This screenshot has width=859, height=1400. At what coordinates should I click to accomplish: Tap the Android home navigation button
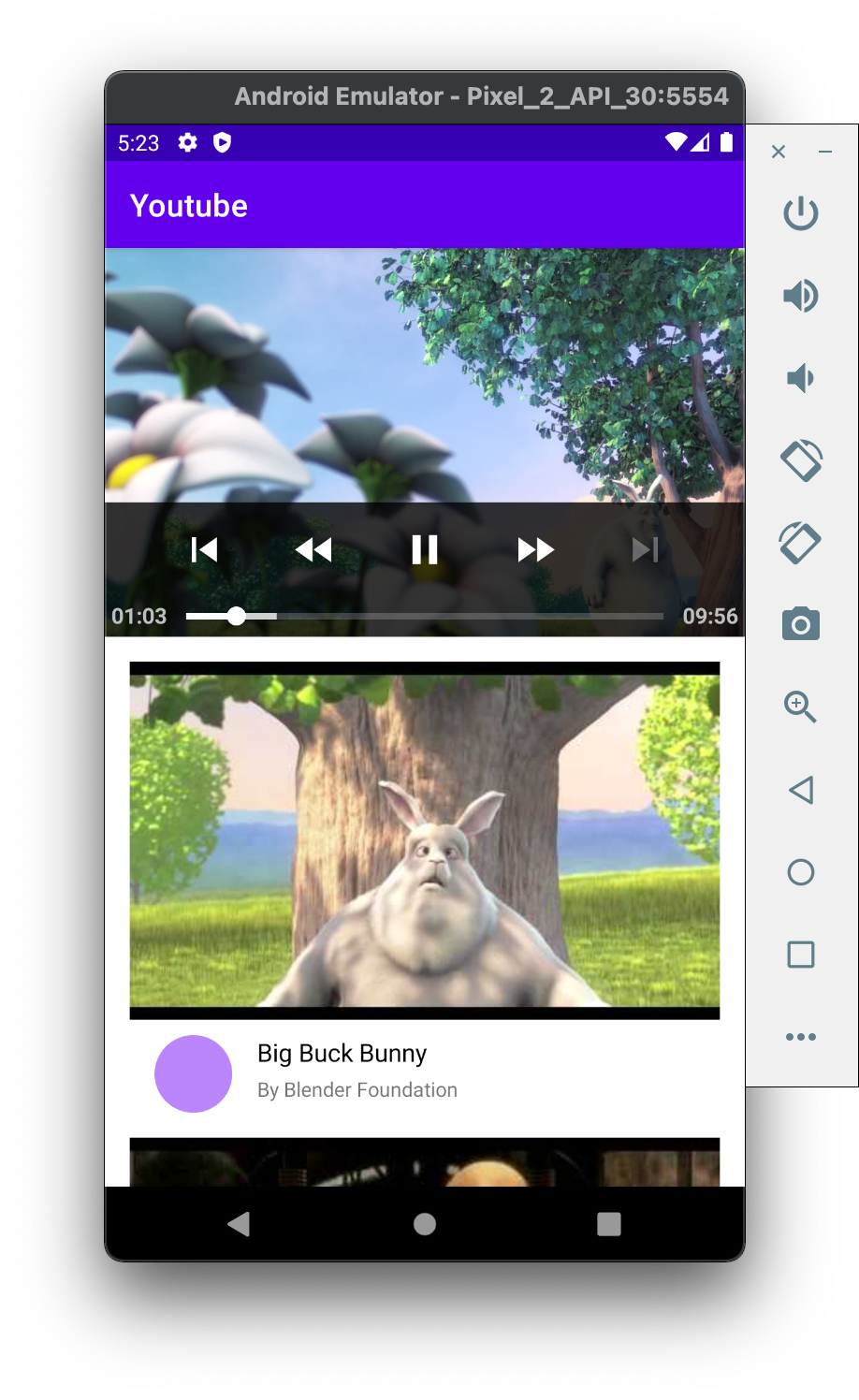pyautogui.click(x=425, y=1224)
